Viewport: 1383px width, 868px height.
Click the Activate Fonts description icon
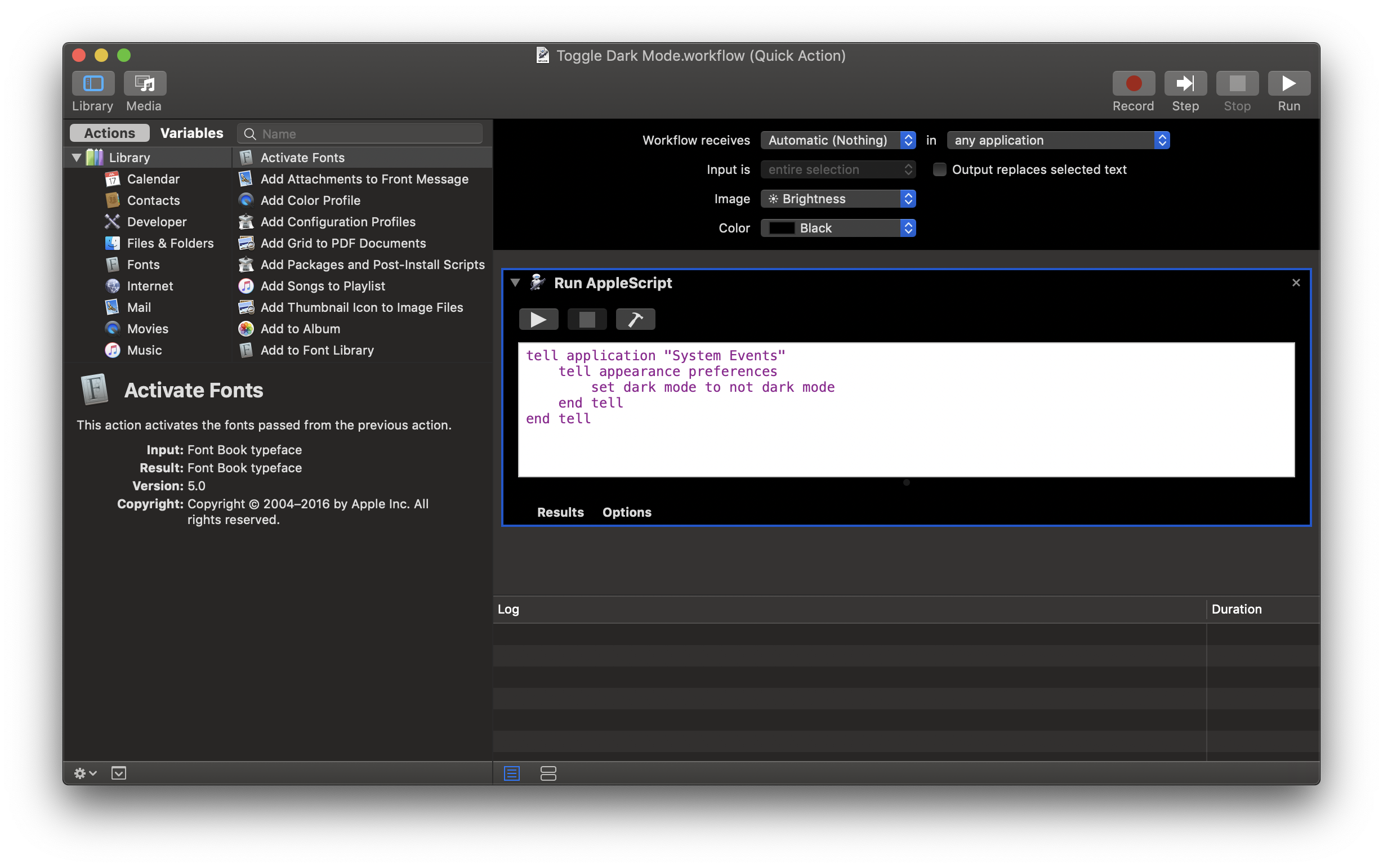pos(94,389)
